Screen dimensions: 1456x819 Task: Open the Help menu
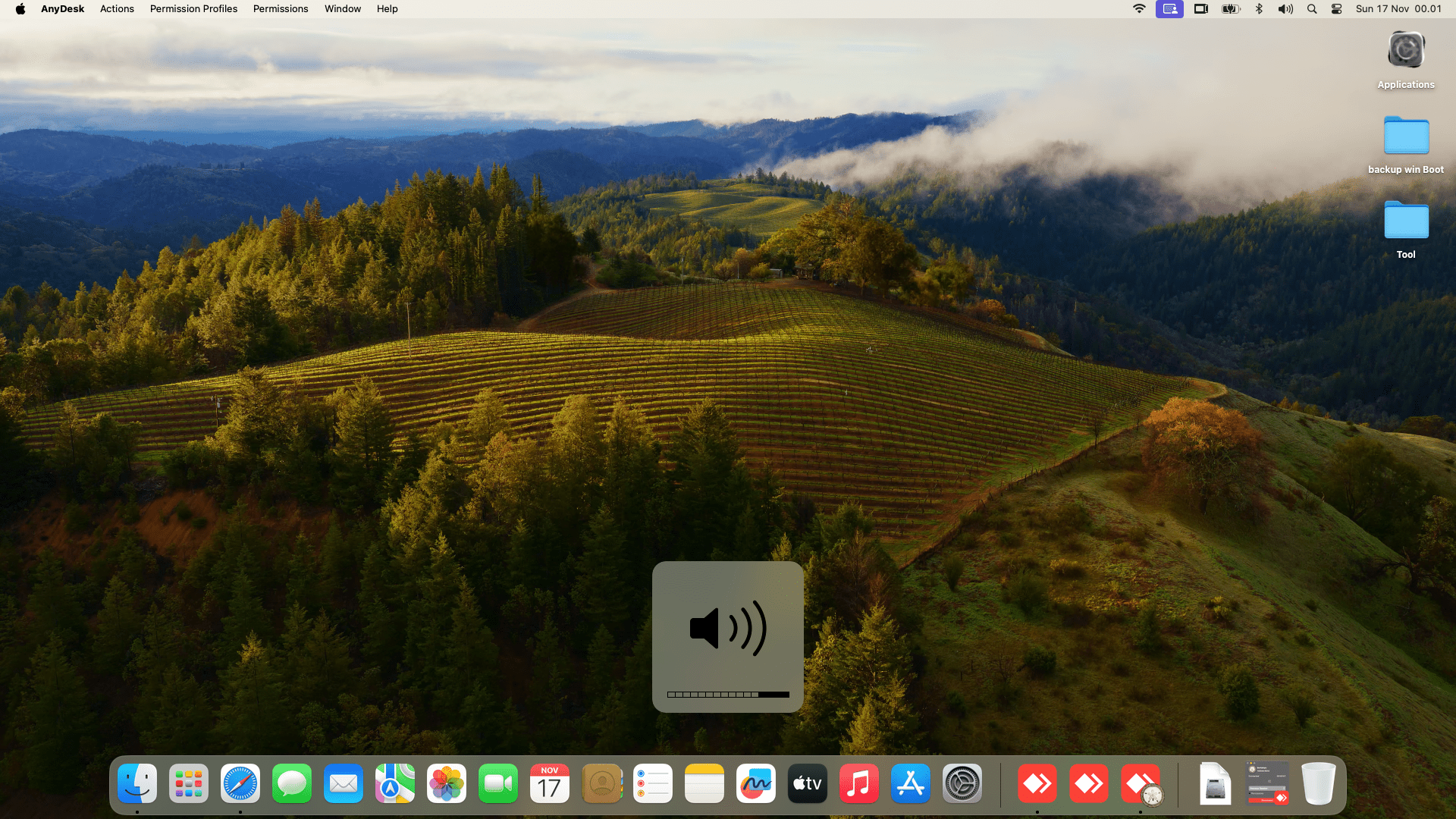(x=387, y=9)
